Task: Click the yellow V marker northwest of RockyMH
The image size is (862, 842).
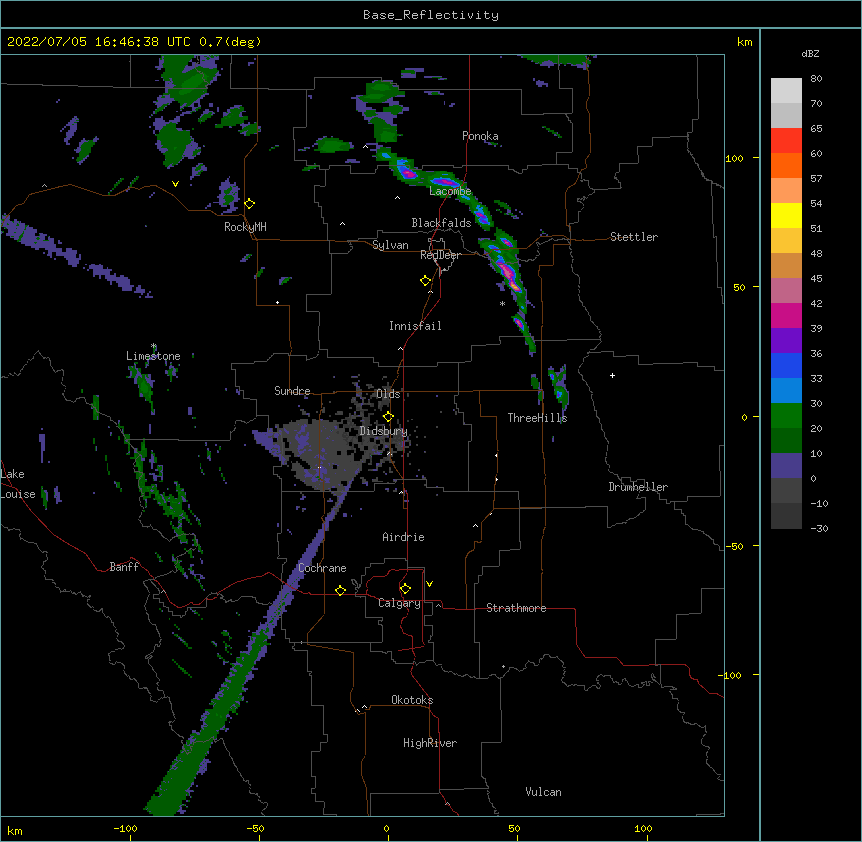Action: [175, 184]
